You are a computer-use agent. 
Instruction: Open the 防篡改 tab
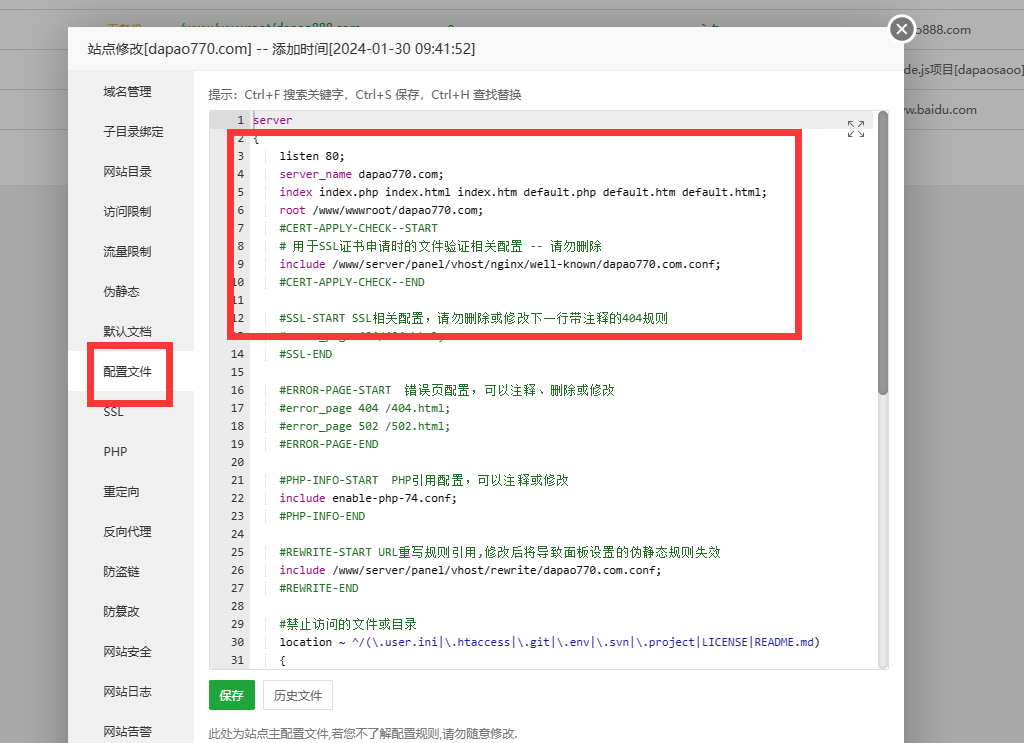[121, 611]
